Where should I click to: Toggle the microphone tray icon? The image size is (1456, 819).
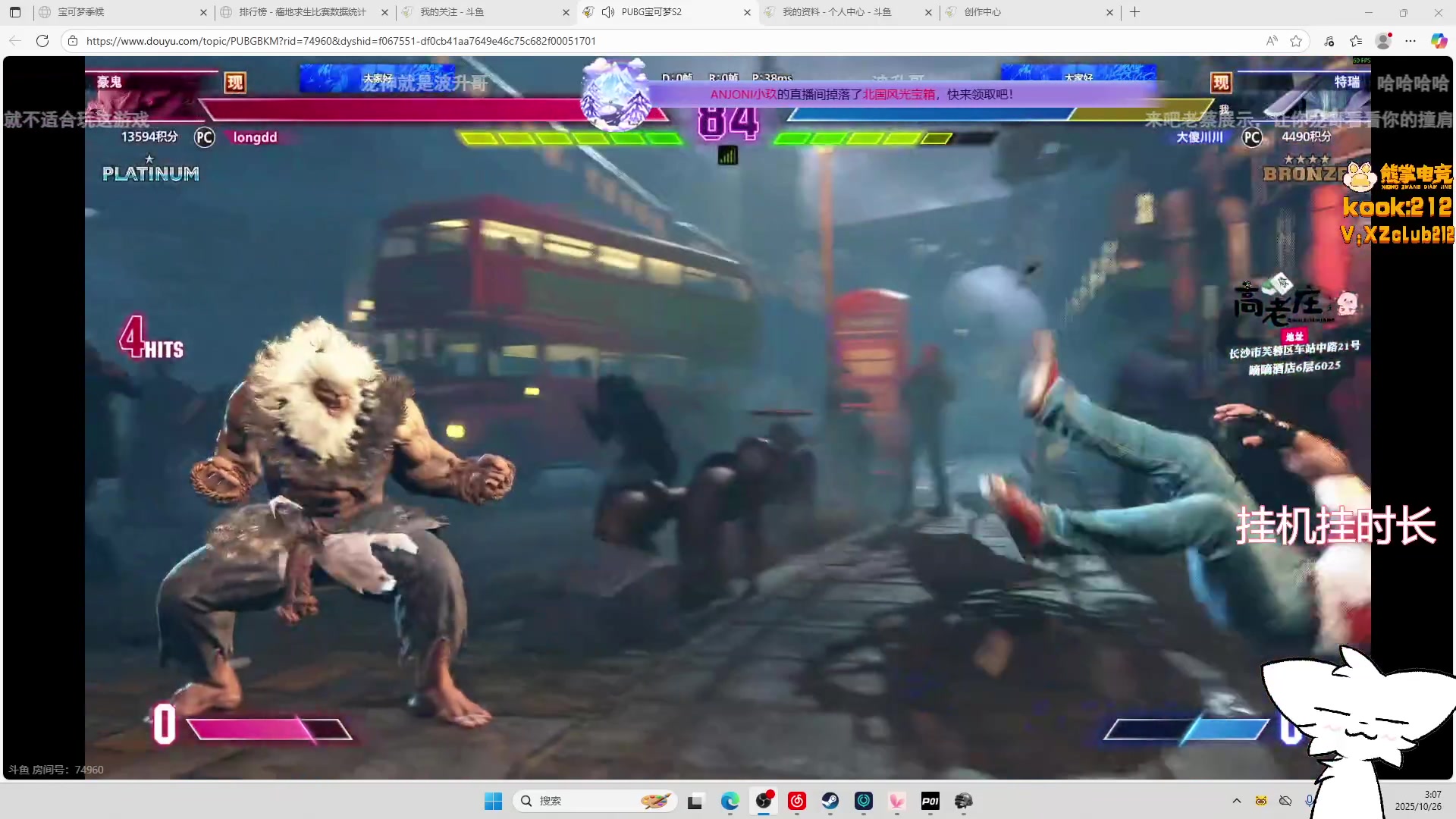(x=1309, y=801)
